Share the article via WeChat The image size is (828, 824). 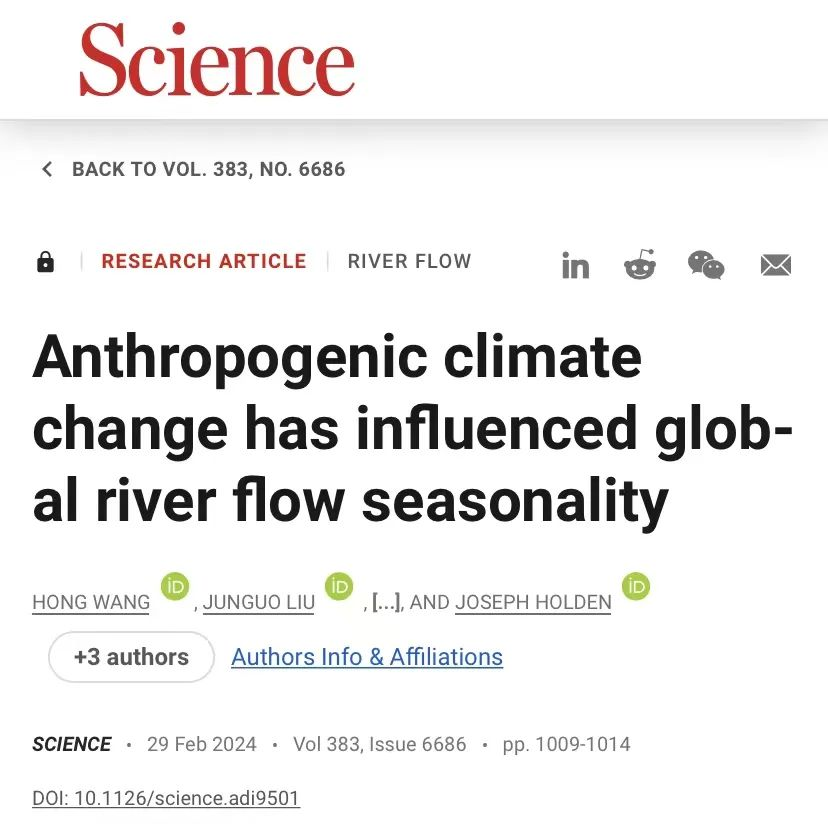[x=706, y=265]
